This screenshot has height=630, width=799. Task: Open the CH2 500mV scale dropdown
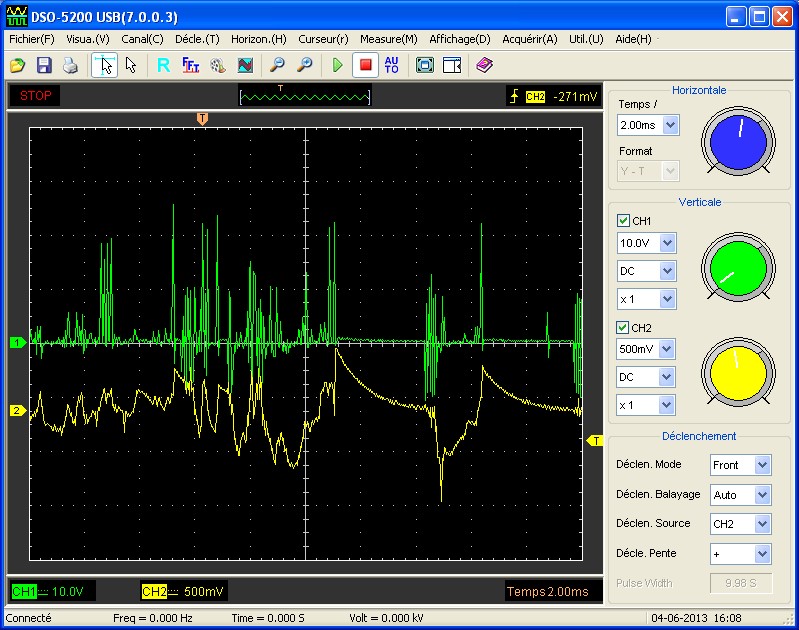(x=646, y=349)
